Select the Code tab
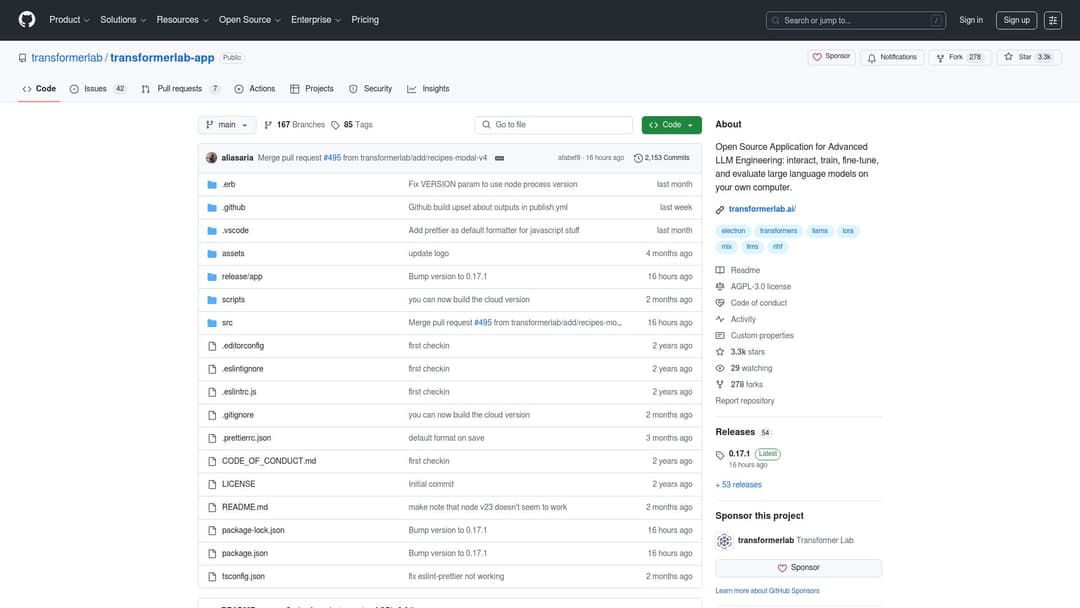1080x608 pixels. click(39, 89)
